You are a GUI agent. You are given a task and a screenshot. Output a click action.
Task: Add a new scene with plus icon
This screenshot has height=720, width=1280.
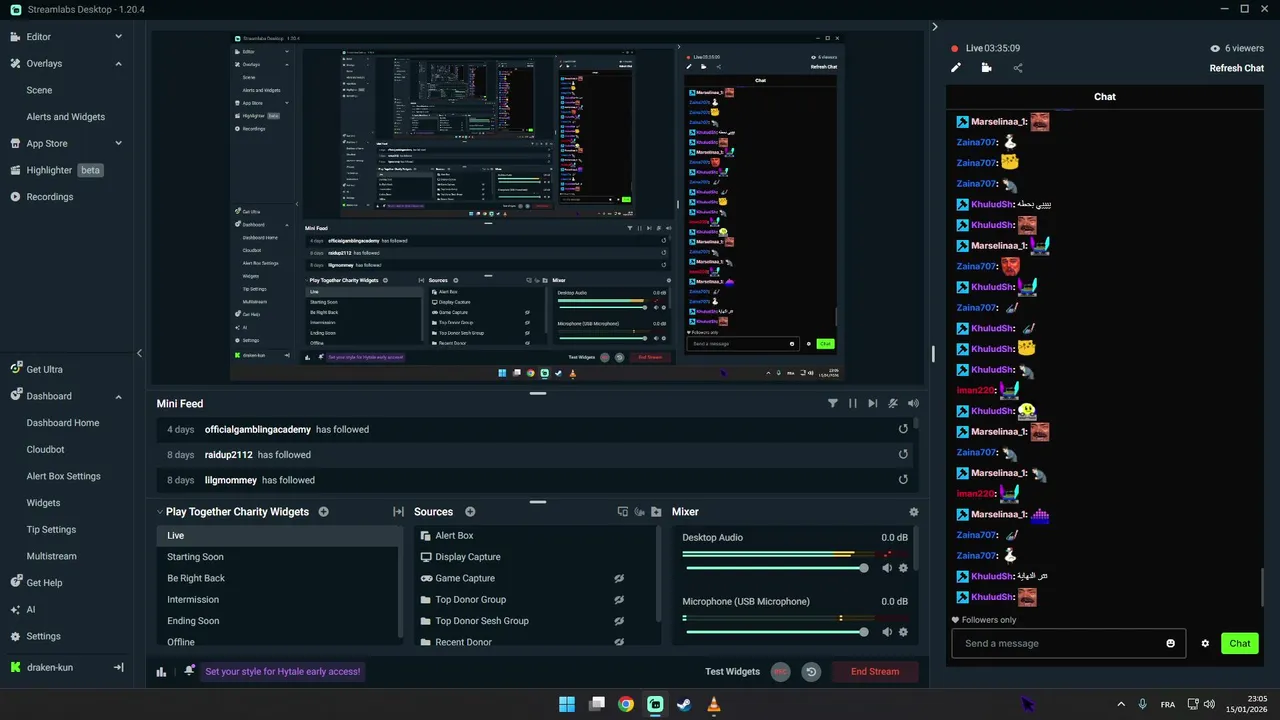[x=323, y=511]
